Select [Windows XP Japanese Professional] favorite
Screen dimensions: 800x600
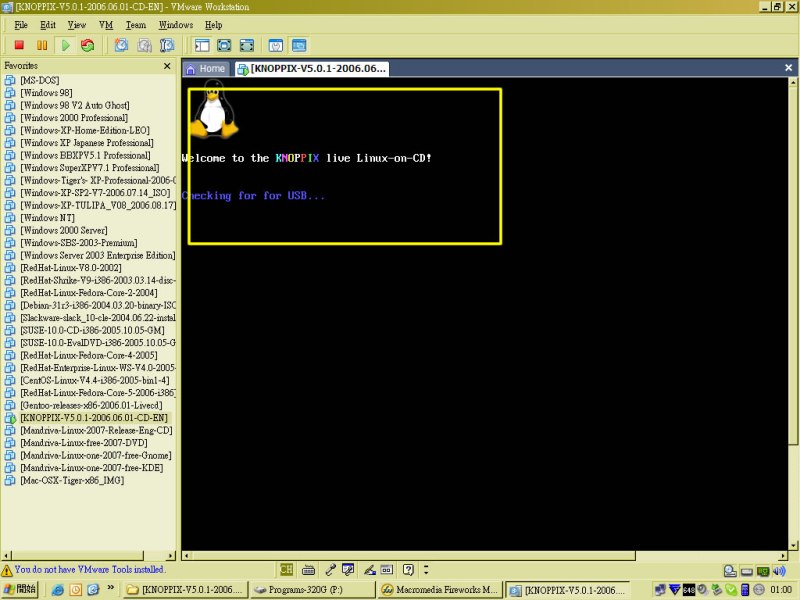click(x=87, y=142)
